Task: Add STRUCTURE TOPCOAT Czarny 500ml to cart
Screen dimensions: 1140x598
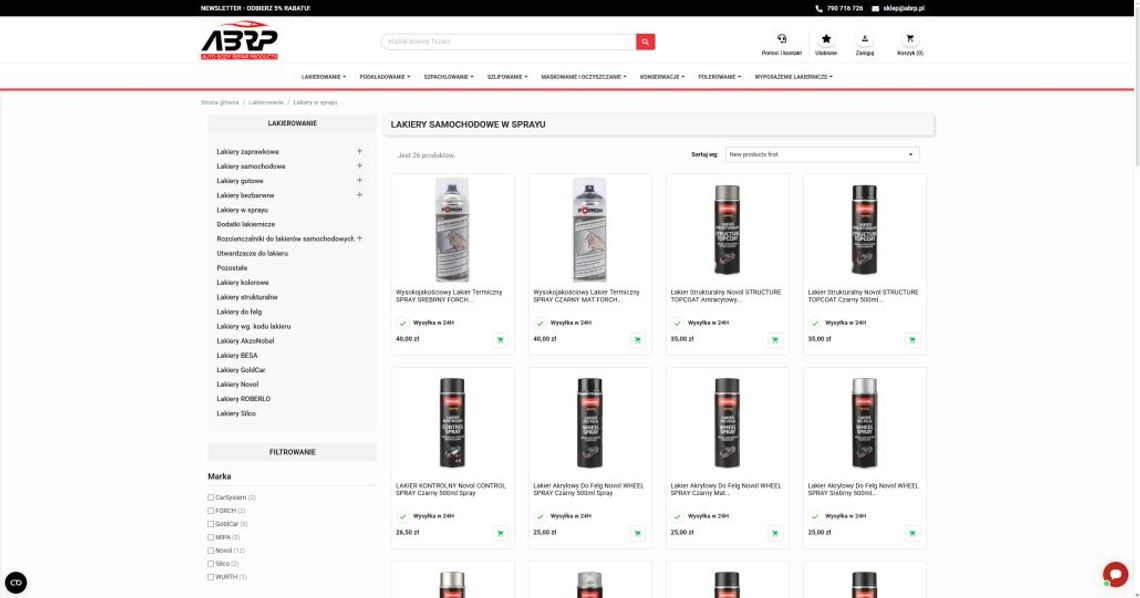Action: tap(912, 340)
